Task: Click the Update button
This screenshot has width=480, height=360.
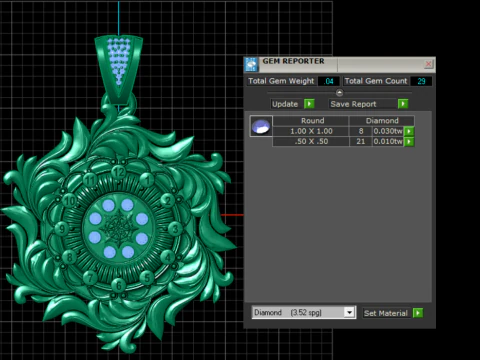Action: [285, 104]
